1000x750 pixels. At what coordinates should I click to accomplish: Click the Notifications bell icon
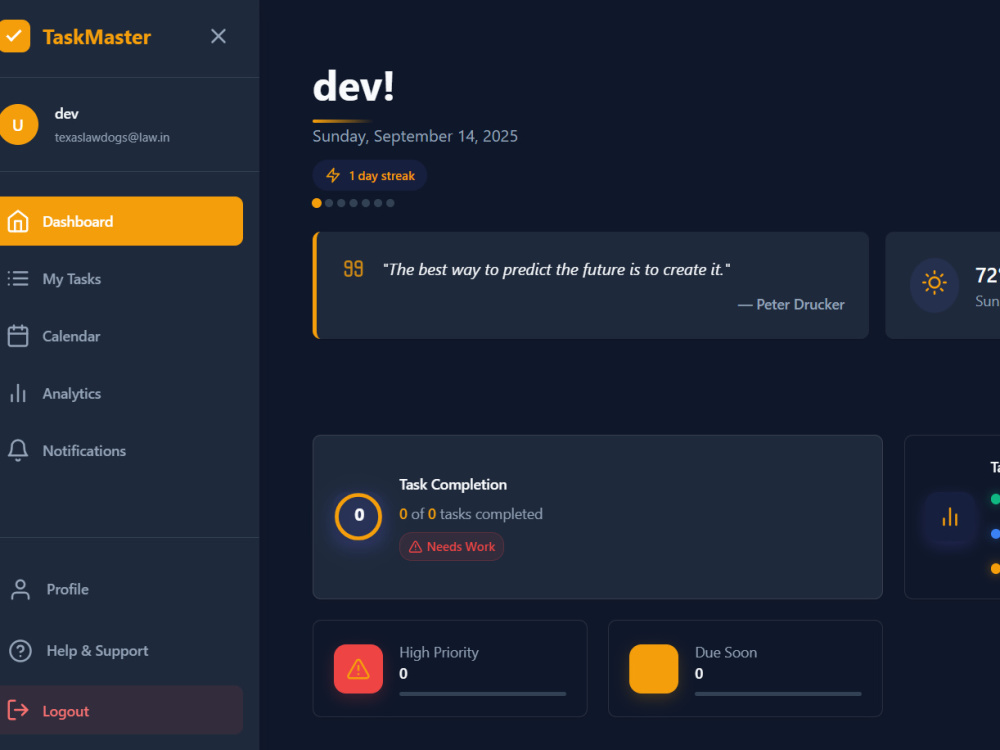point(18,450)
